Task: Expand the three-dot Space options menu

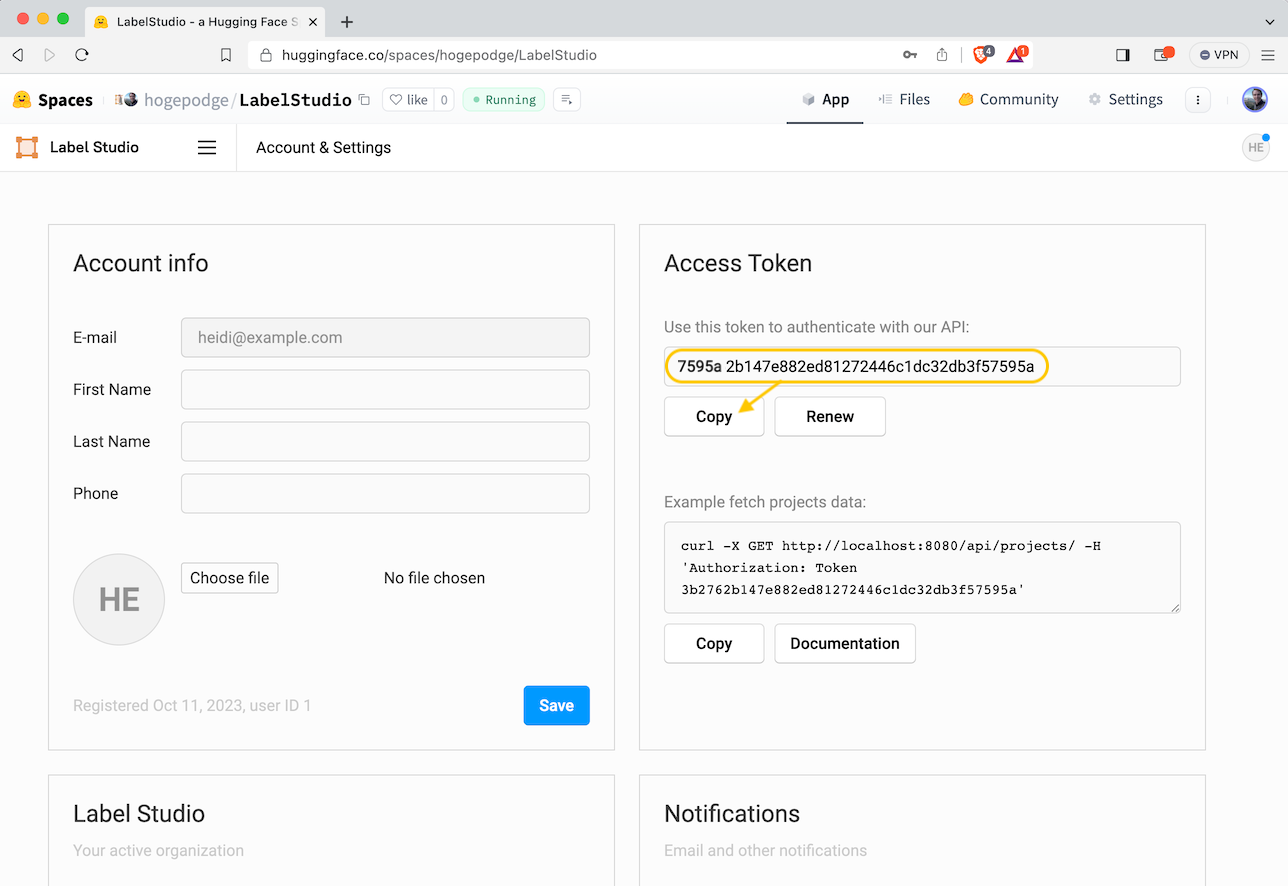Action: [1198, 100]
